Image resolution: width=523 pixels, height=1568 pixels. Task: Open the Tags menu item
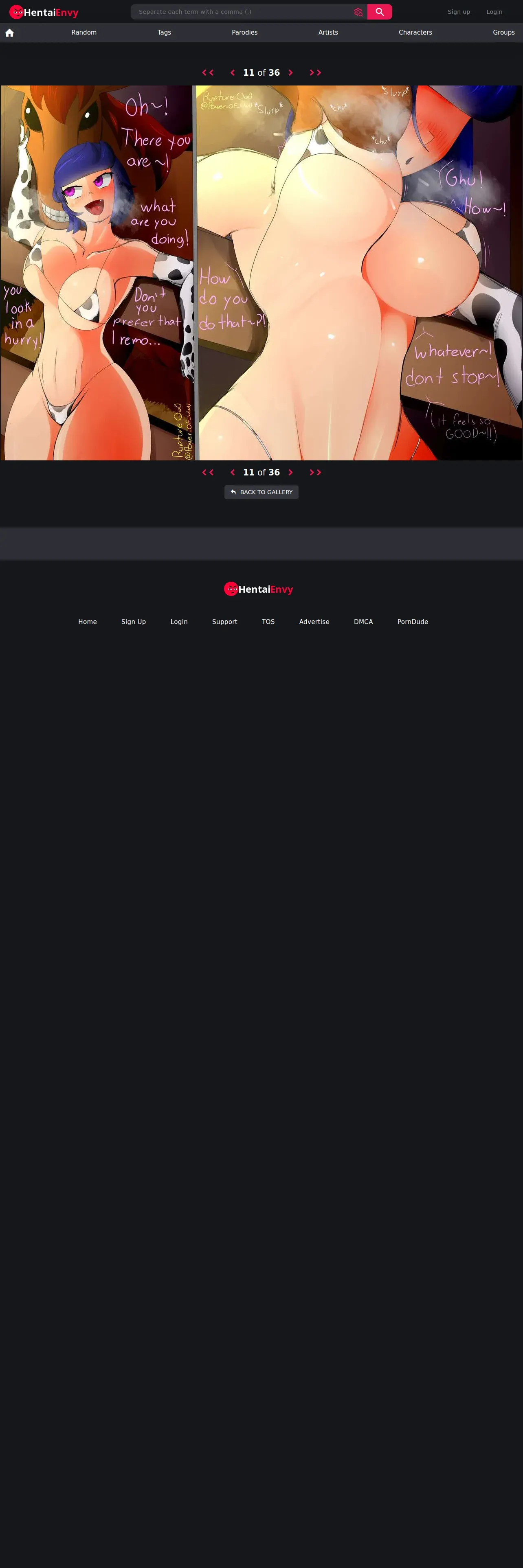point(165,32)
